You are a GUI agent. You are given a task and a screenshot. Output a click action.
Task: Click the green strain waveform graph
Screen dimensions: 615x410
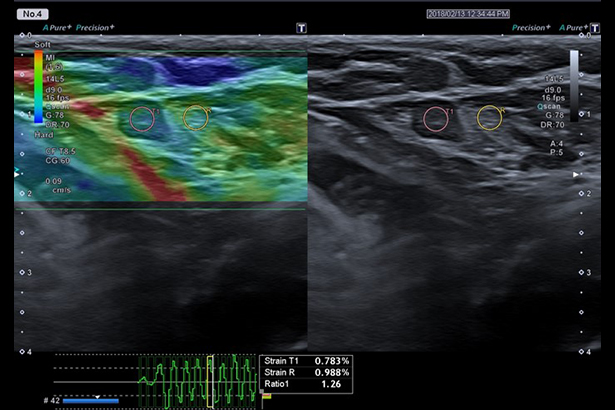[x=190, y=380]
